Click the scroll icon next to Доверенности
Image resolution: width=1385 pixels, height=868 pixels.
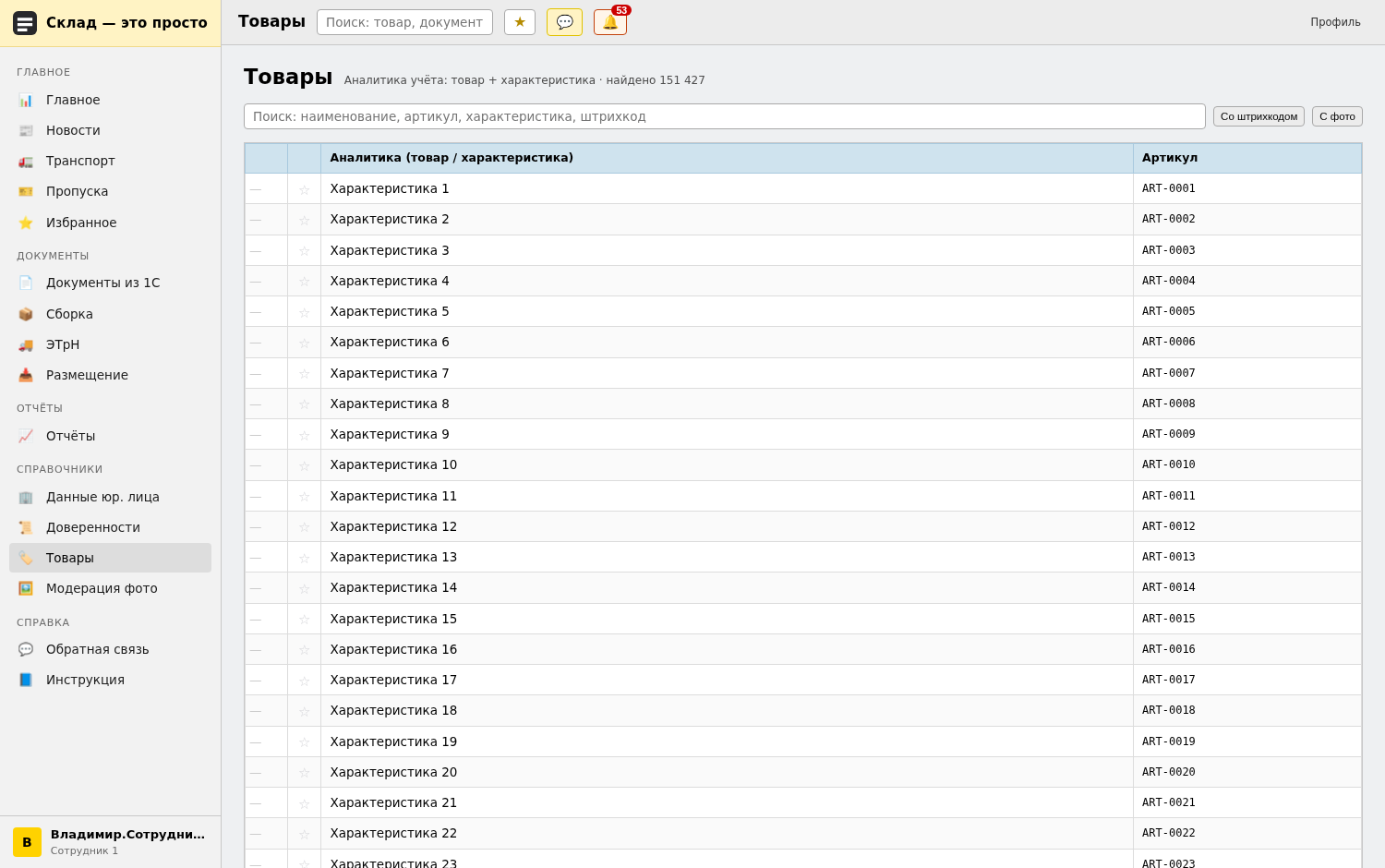(26, 527)
